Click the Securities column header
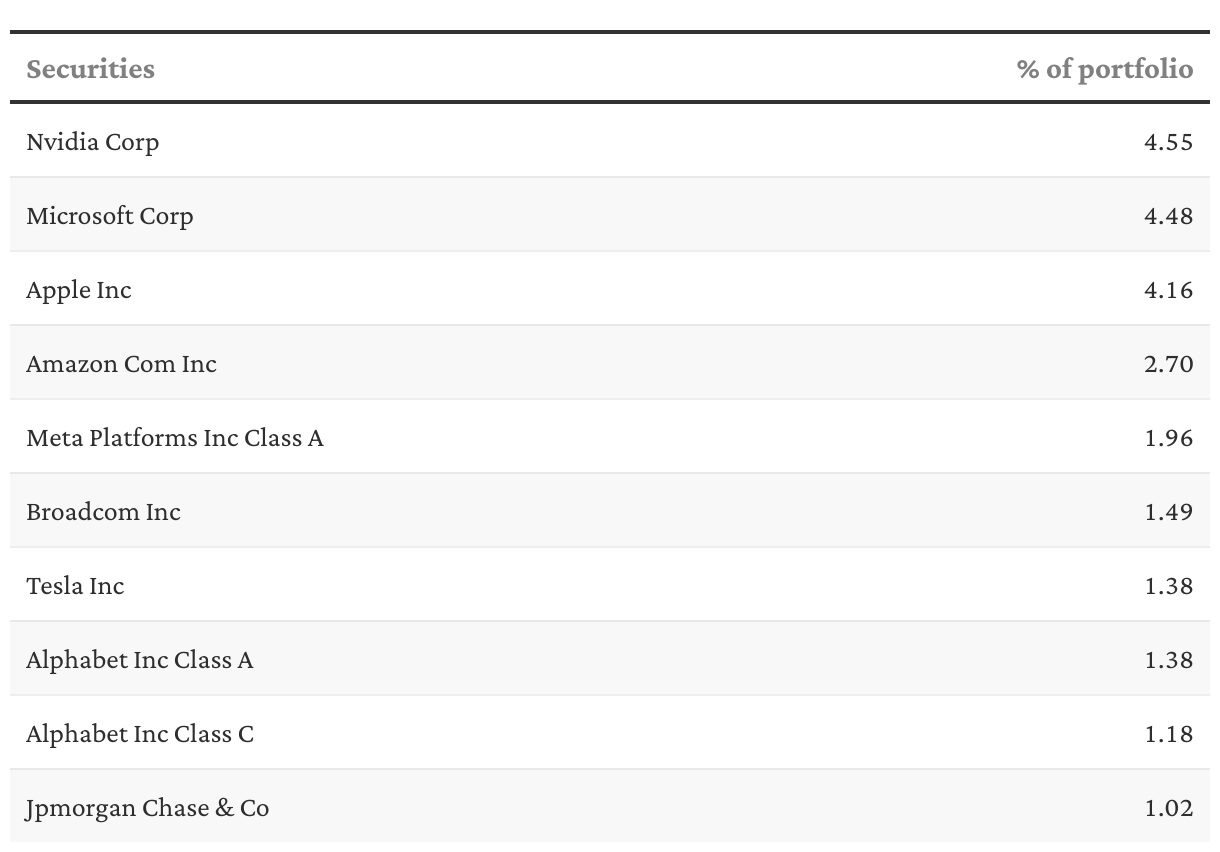Image resolution: width=1220 pixels, height=852 pixels. [90, 69]
